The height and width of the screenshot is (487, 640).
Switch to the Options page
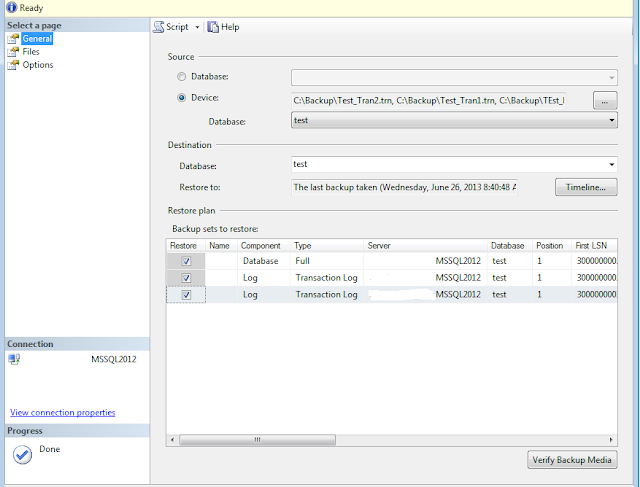tap(38, 65)
